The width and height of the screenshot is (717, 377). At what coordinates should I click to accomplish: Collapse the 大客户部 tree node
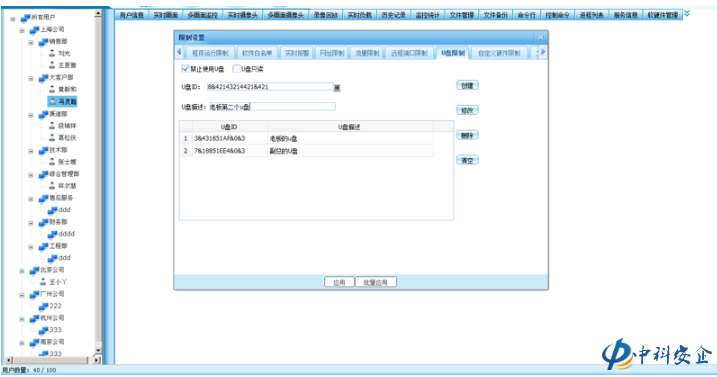(31, 79)
